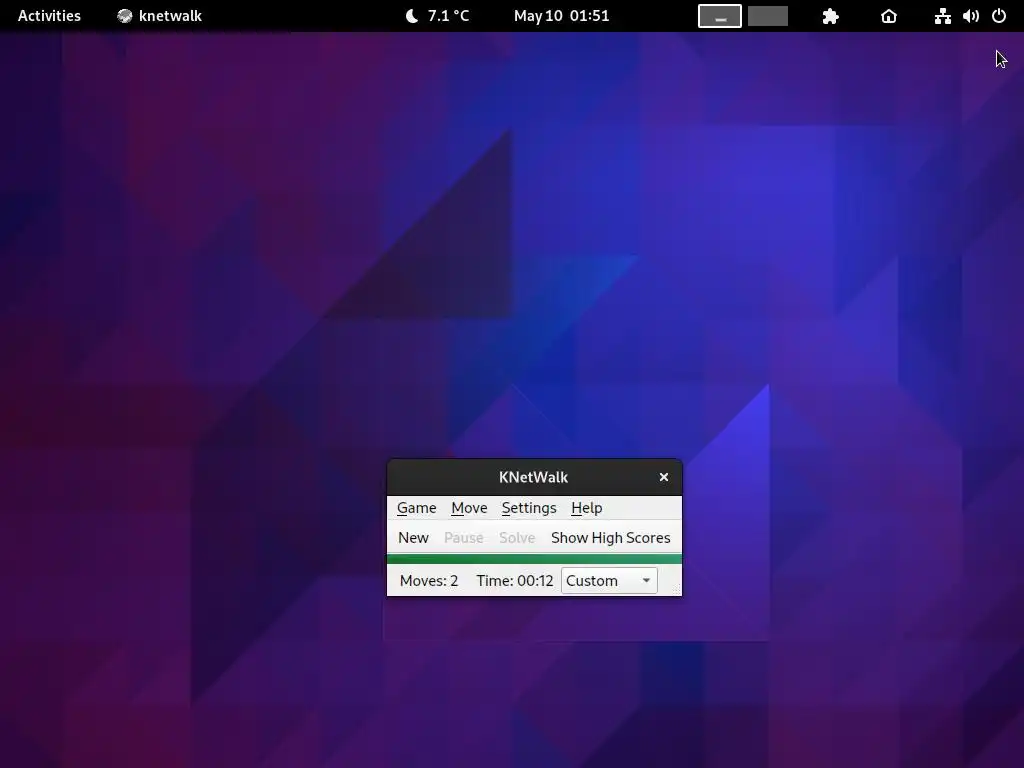1024x768 pixels.
Task: Open the Settings menu
Action: click(529, 508)
